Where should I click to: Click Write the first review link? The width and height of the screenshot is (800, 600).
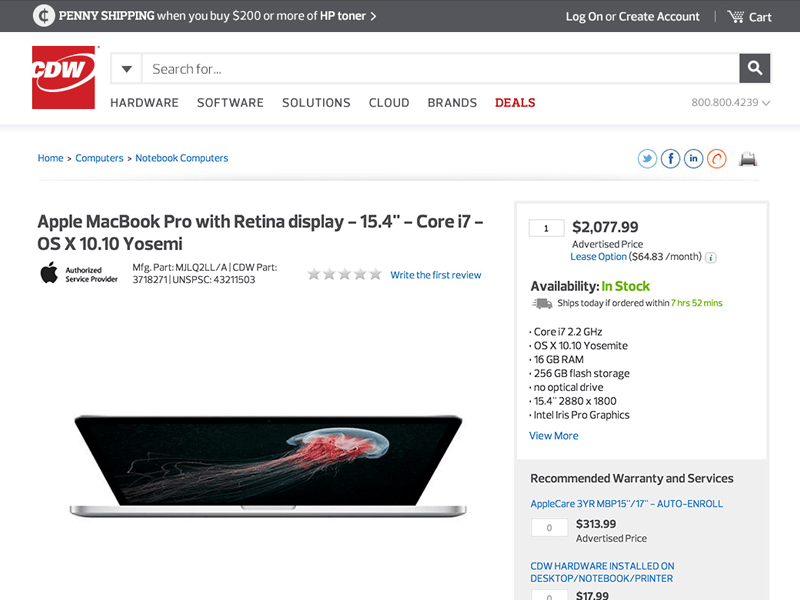435,275
